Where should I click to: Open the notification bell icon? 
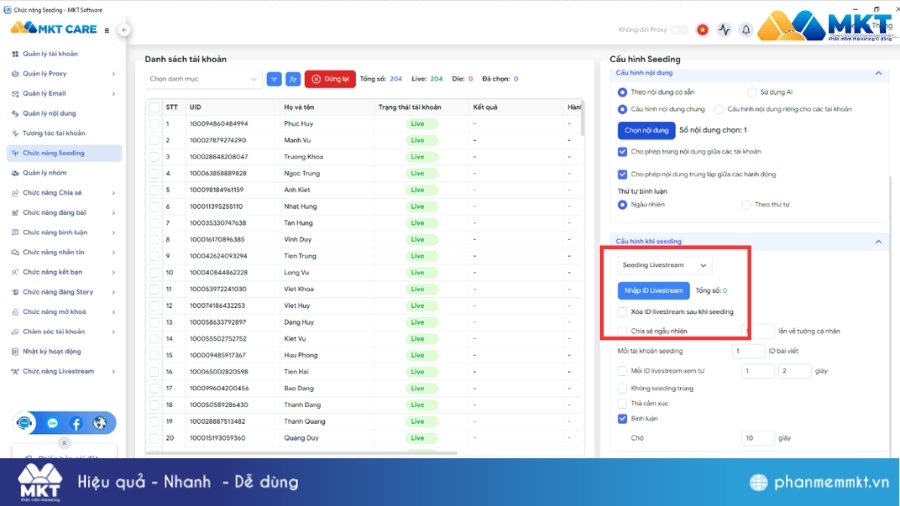(746, 30)
